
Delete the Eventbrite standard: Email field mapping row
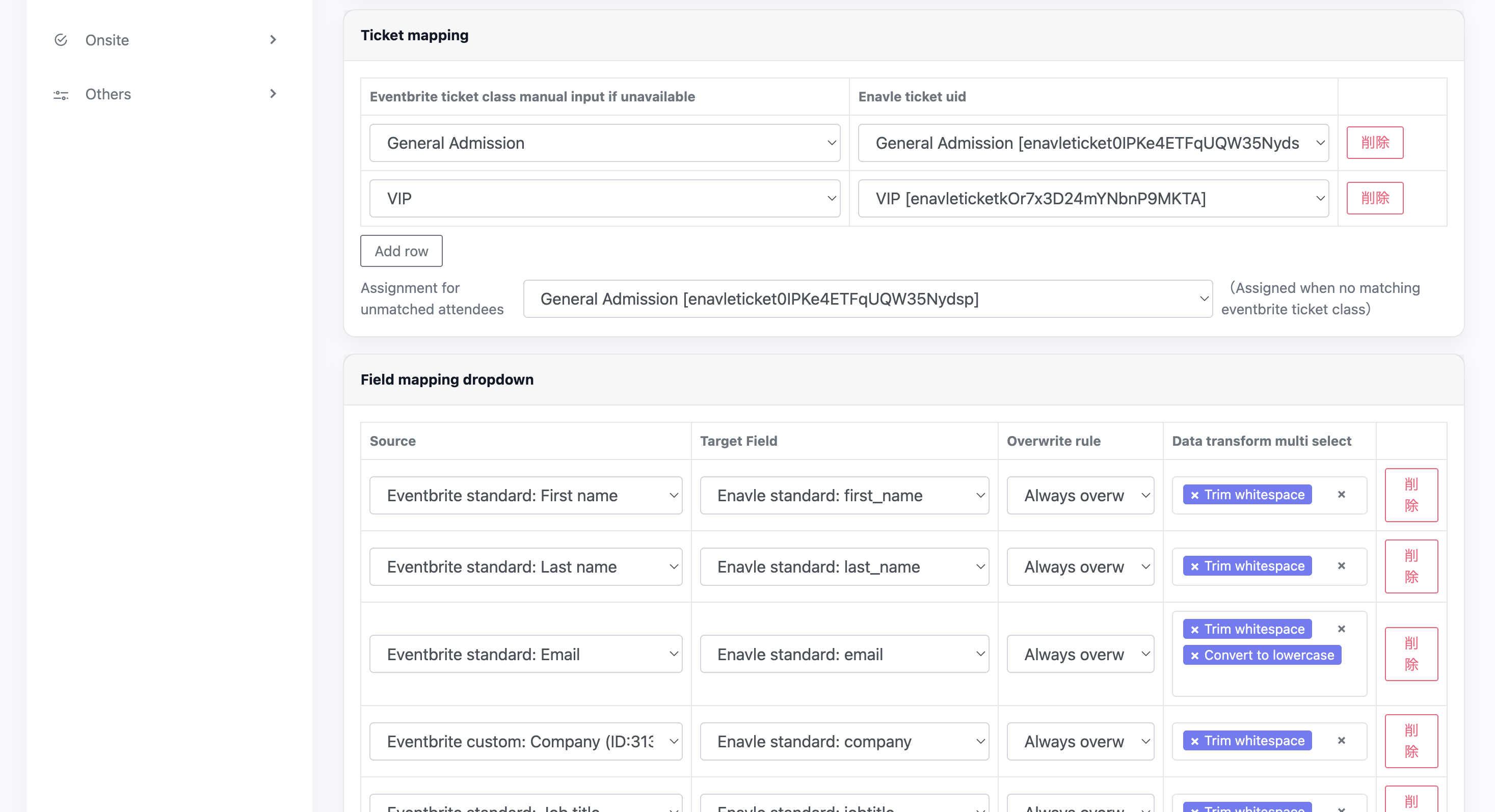coord(1411,654)
